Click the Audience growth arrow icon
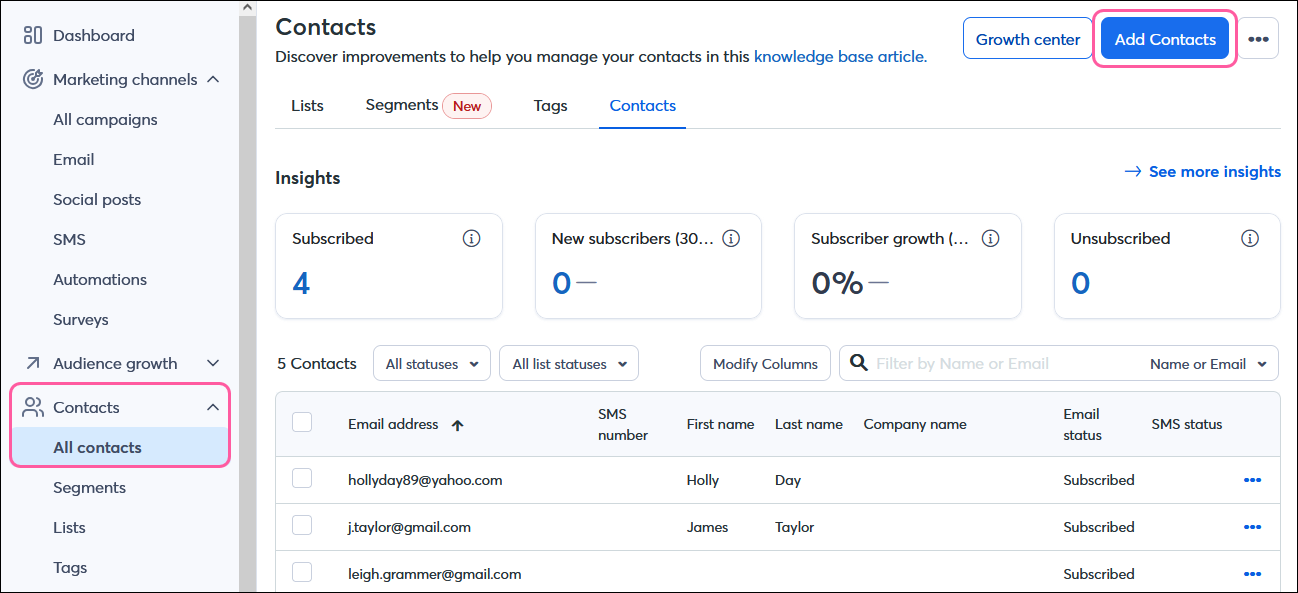Screen dimensions: 1298x593 [33, 363]
